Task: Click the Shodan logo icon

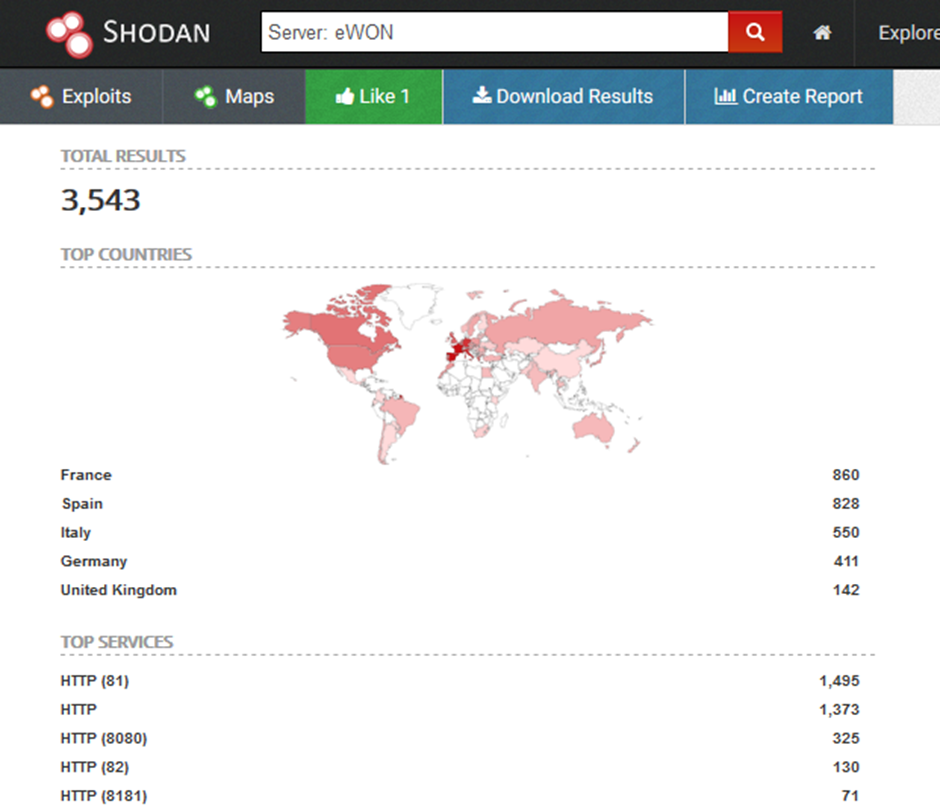Action: tap(70, 34)
